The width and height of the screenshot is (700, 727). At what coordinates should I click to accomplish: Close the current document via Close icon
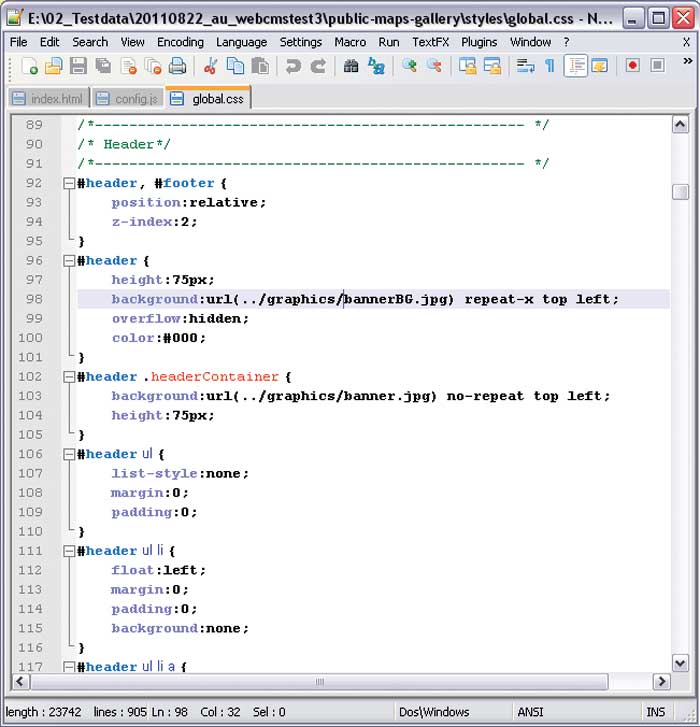[128, 66]
